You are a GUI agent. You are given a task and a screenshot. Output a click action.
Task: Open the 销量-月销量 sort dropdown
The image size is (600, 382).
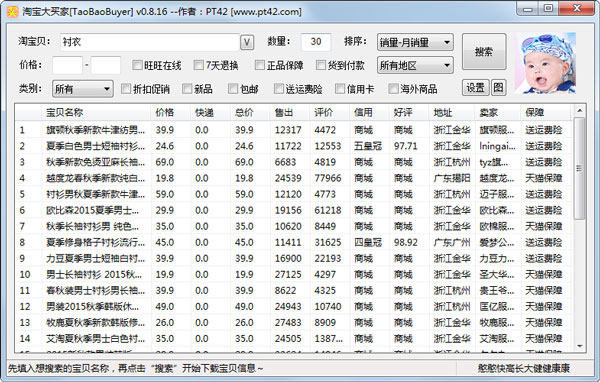click(415, 42)
